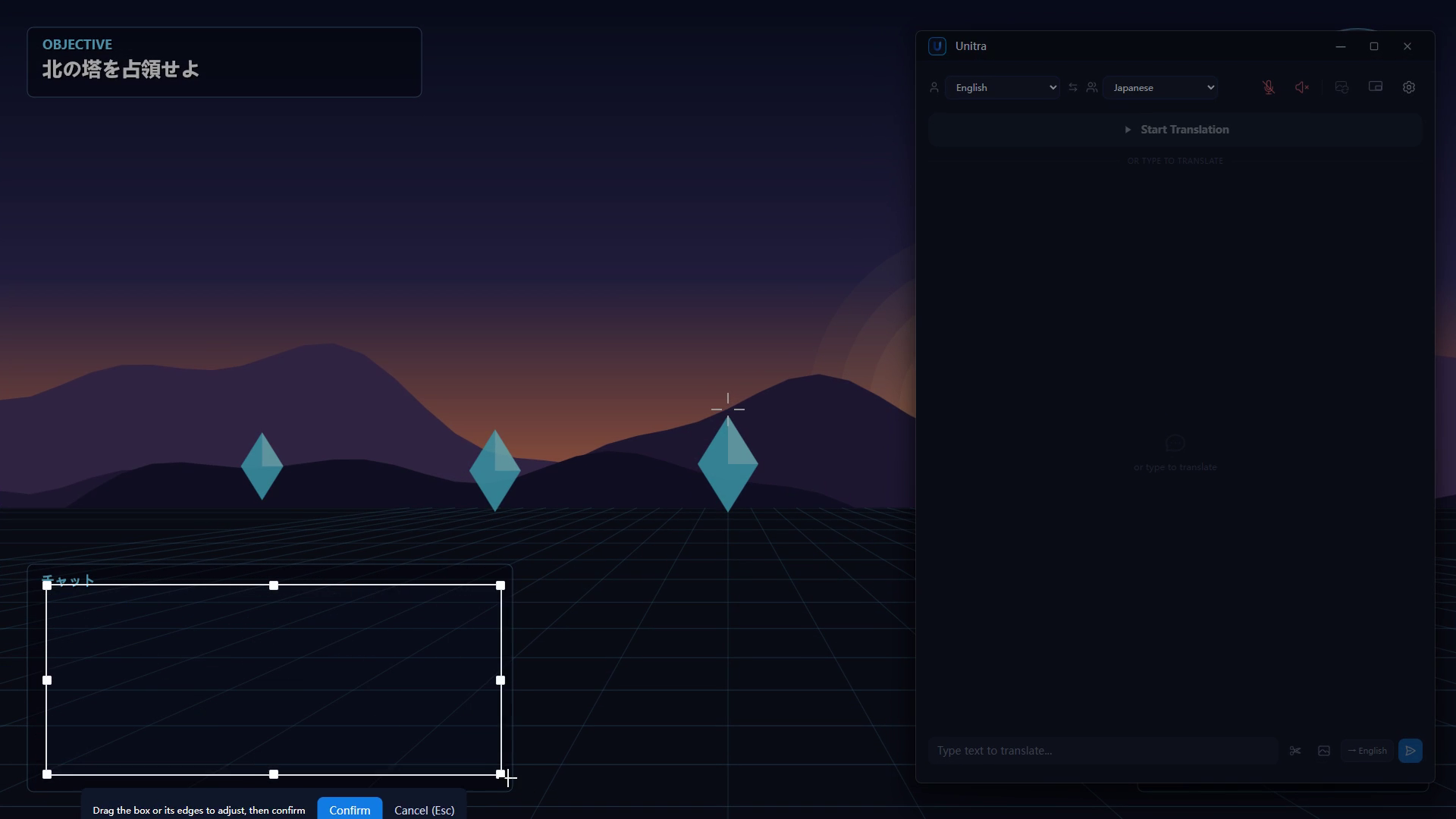This screenshot has height=819, width=1456.
Task: Maximize the Unitra window
Action: 1374,46
